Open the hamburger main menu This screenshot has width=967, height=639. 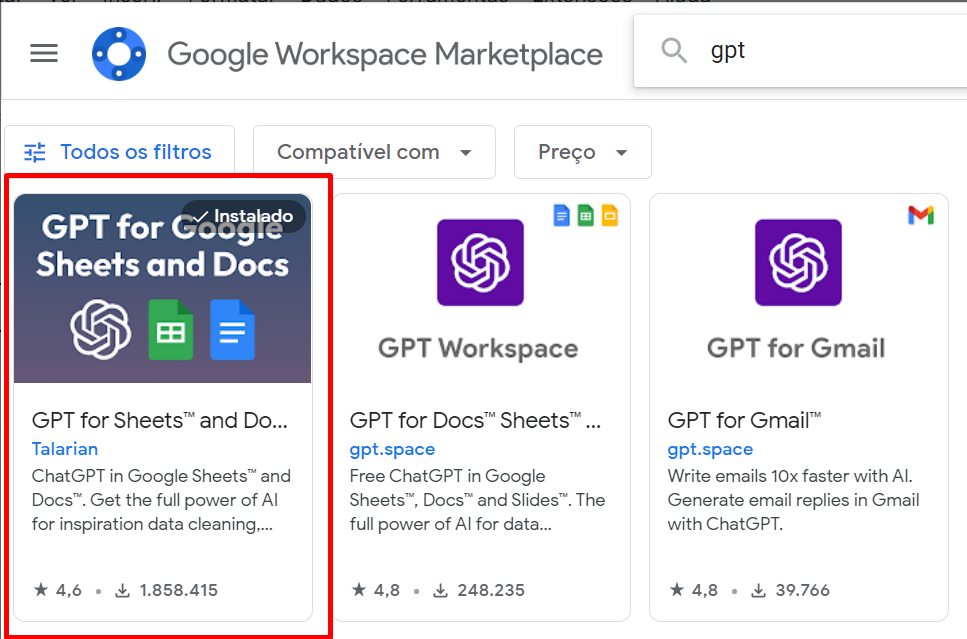coord(44,54)
